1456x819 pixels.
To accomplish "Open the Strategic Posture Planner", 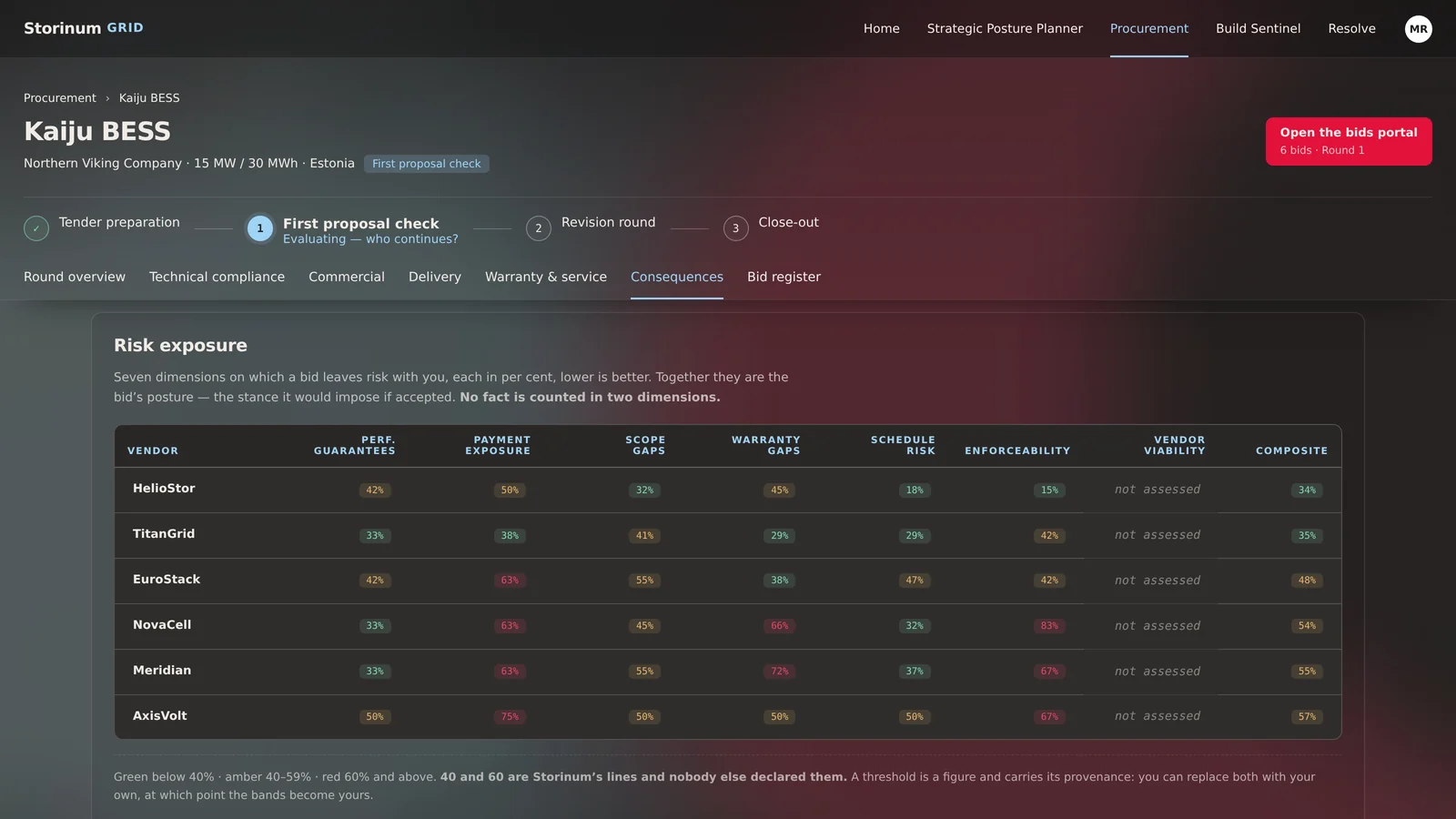I will click(1005, 28).
